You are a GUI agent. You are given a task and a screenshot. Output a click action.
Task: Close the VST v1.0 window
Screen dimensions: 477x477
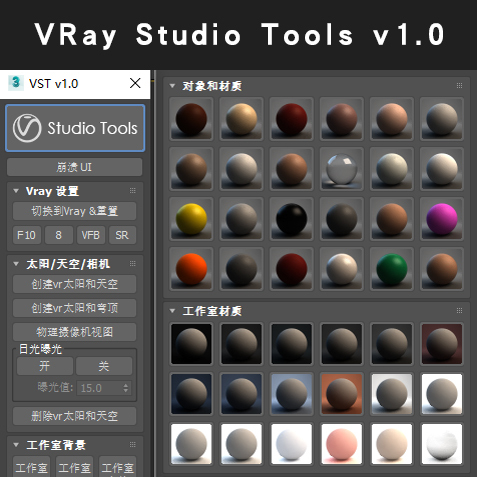135,83
